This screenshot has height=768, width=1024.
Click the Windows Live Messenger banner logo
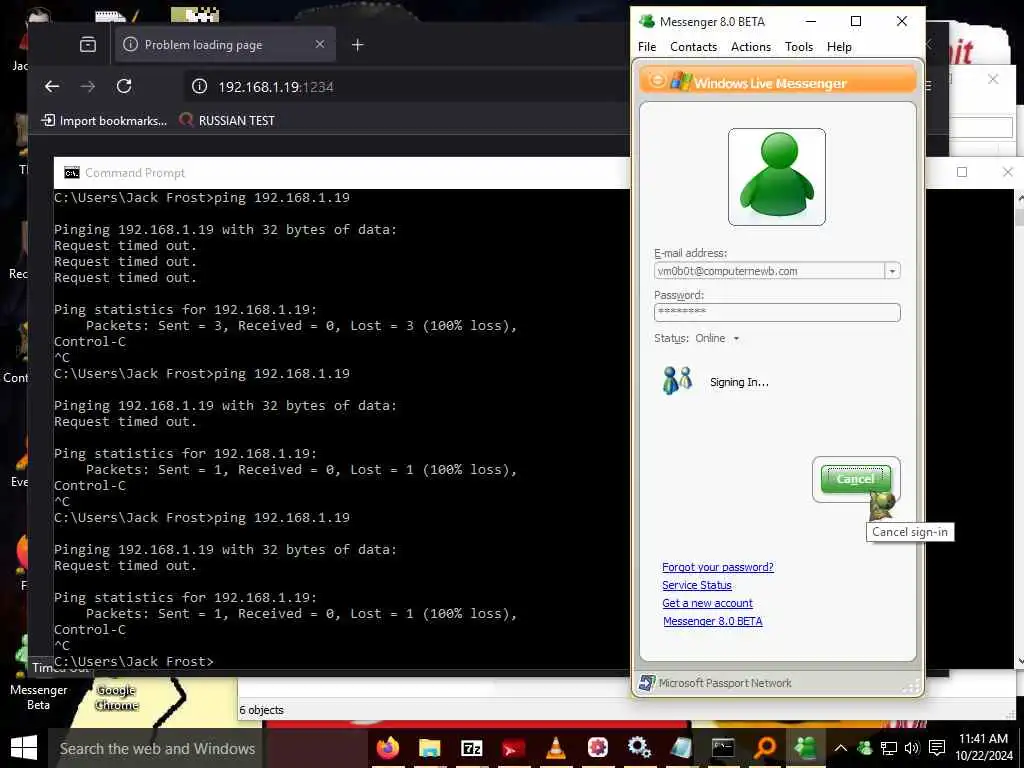tap(680, 82)
